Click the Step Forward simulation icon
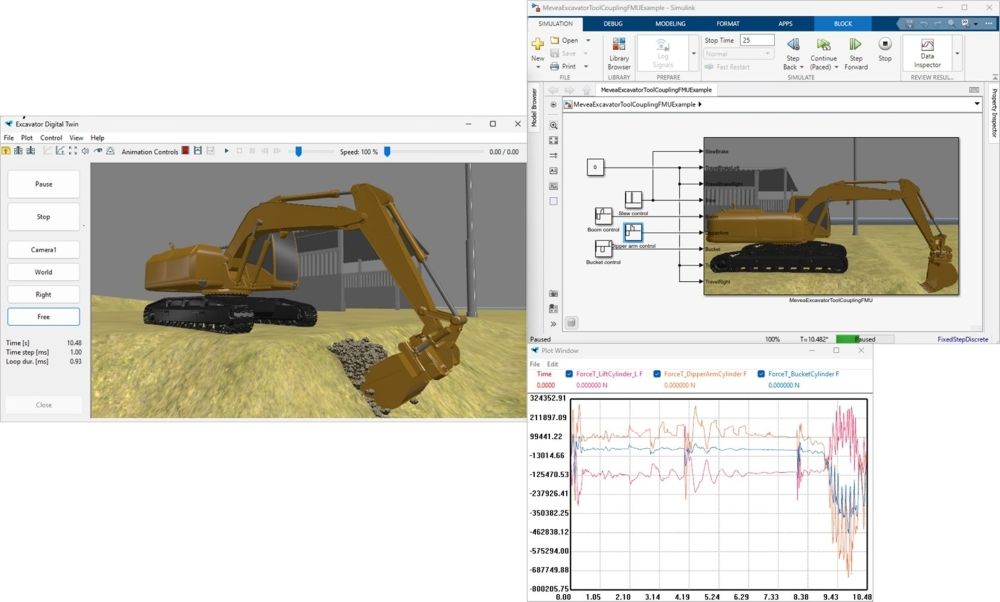 855,45
